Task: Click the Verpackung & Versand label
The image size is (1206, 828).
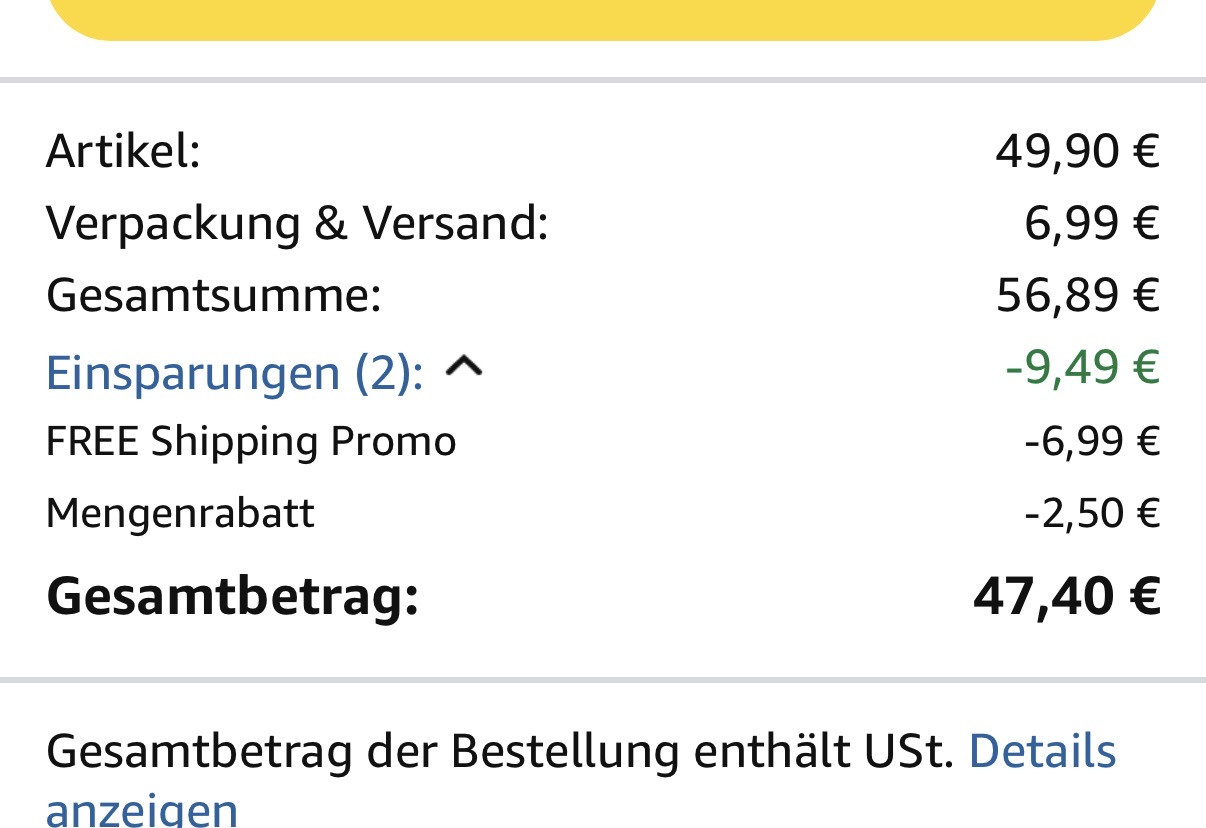Action: (x=297, y=223)
